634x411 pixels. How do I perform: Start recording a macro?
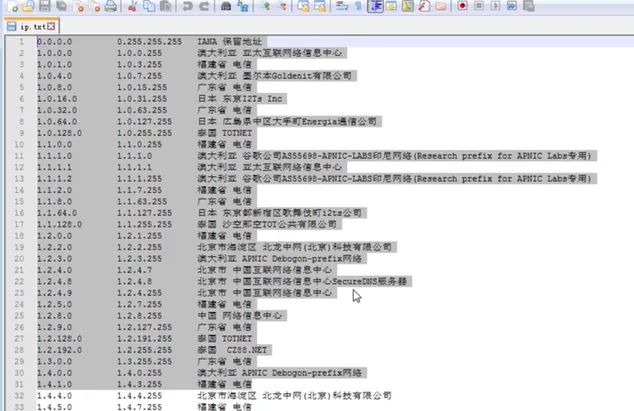tap(463, 6)
